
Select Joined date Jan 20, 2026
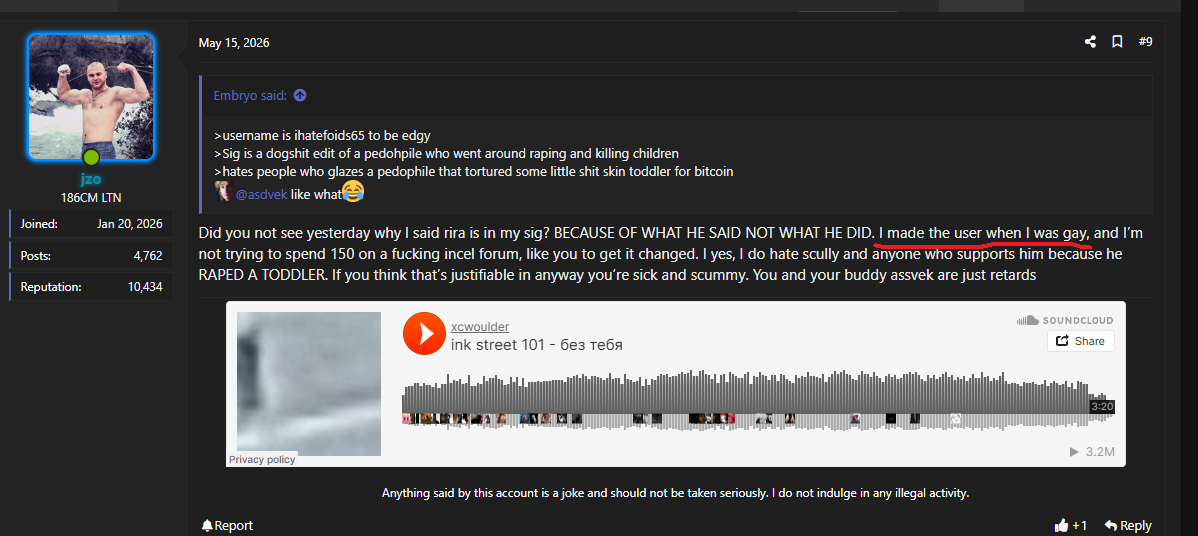[x=130, y=224]
